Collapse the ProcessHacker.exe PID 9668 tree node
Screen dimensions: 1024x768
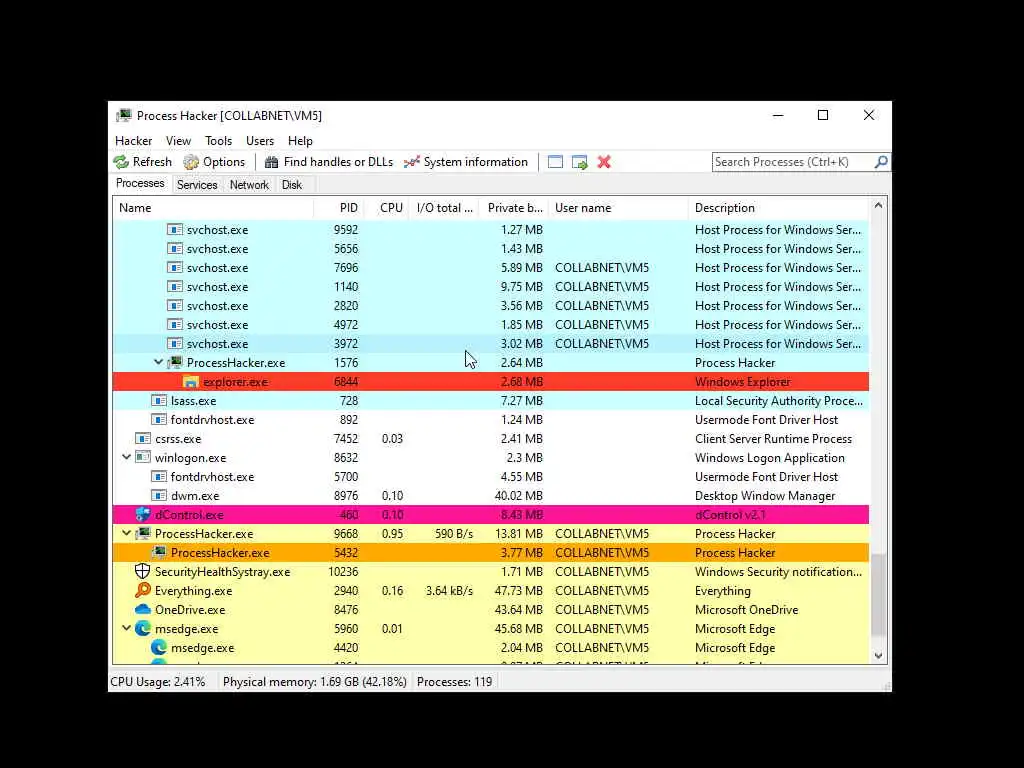coord(127,533)
